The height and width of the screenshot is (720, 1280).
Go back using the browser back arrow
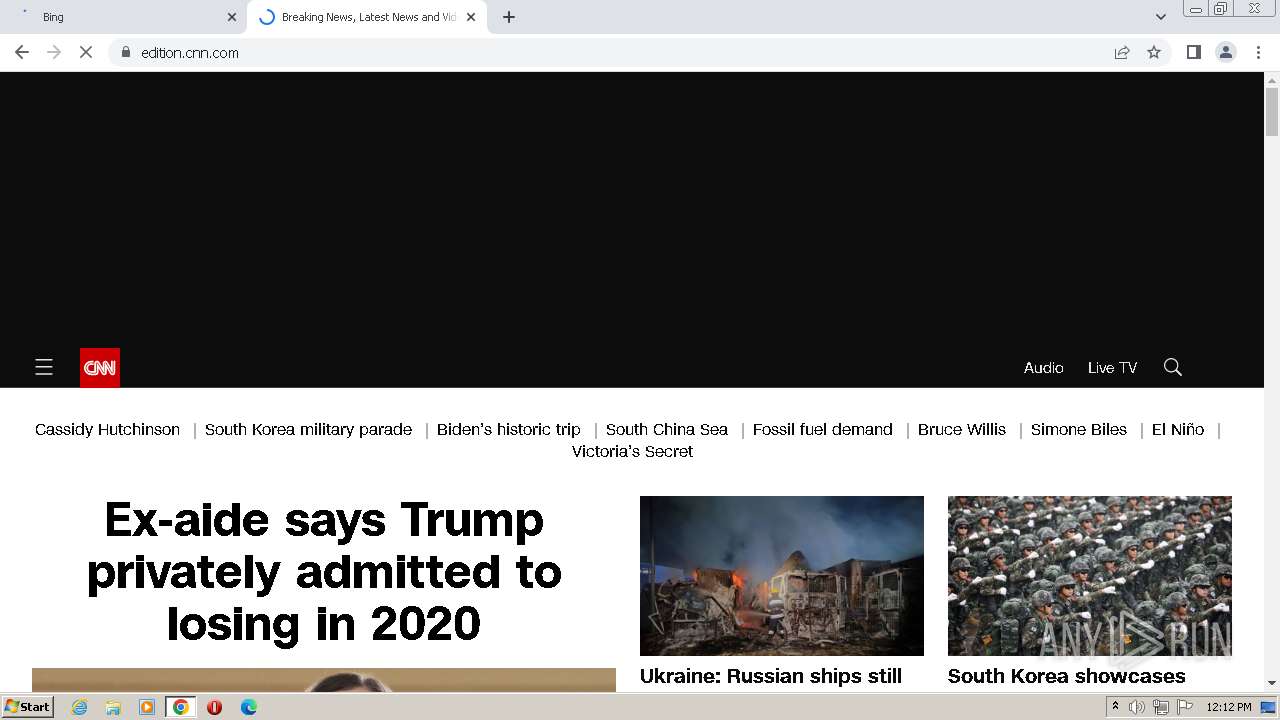pos(22,52)
